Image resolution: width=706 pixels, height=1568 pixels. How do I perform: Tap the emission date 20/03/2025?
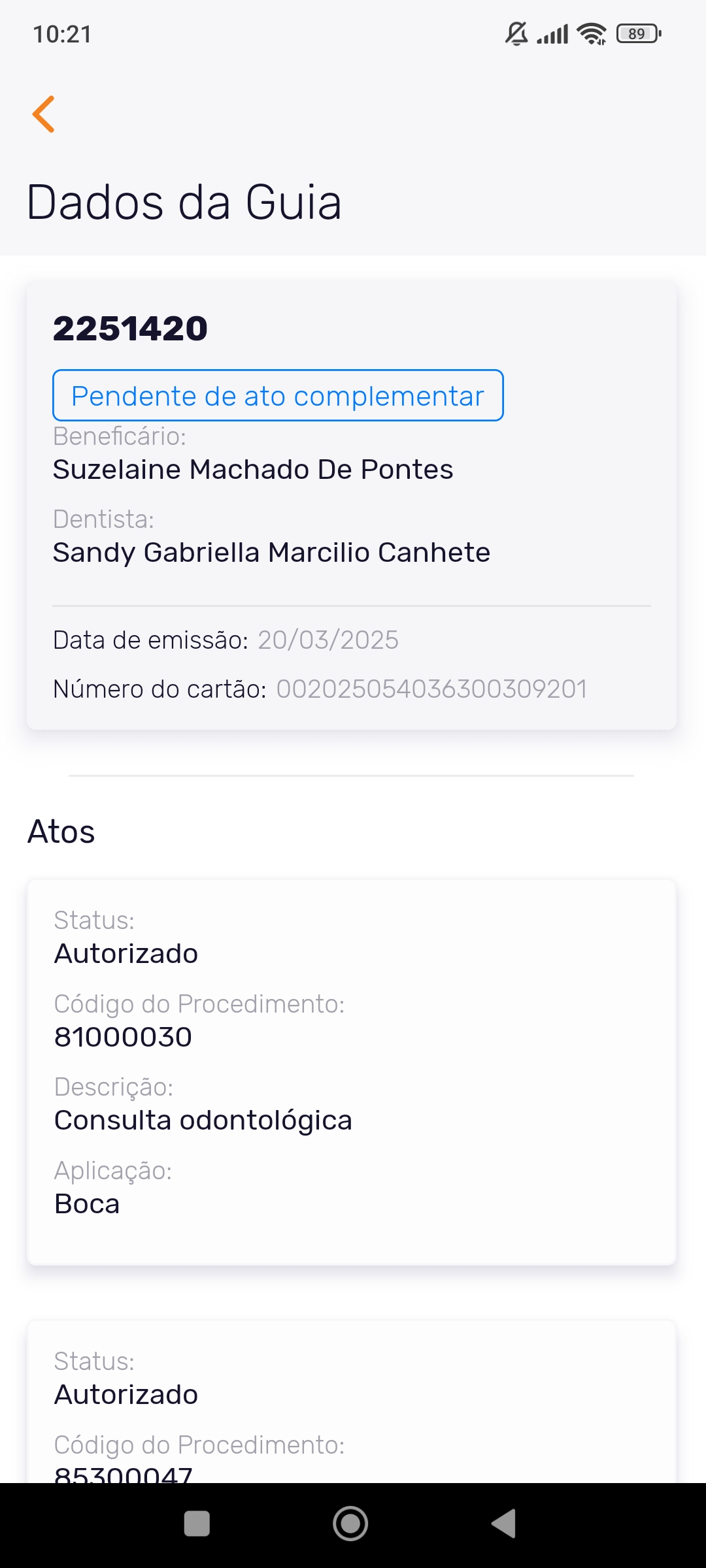[x=328, y=640]
